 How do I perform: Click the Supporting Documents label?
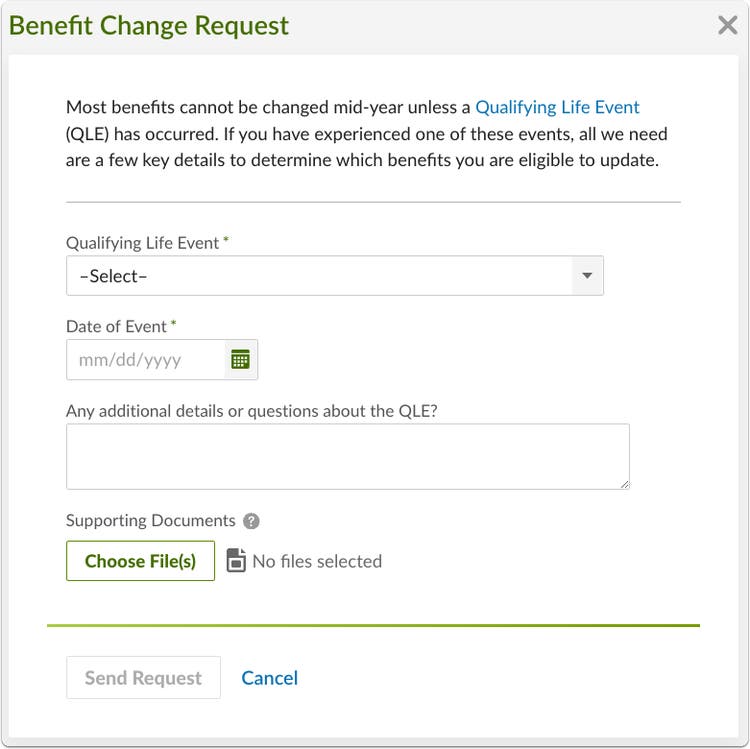[151, 520]
